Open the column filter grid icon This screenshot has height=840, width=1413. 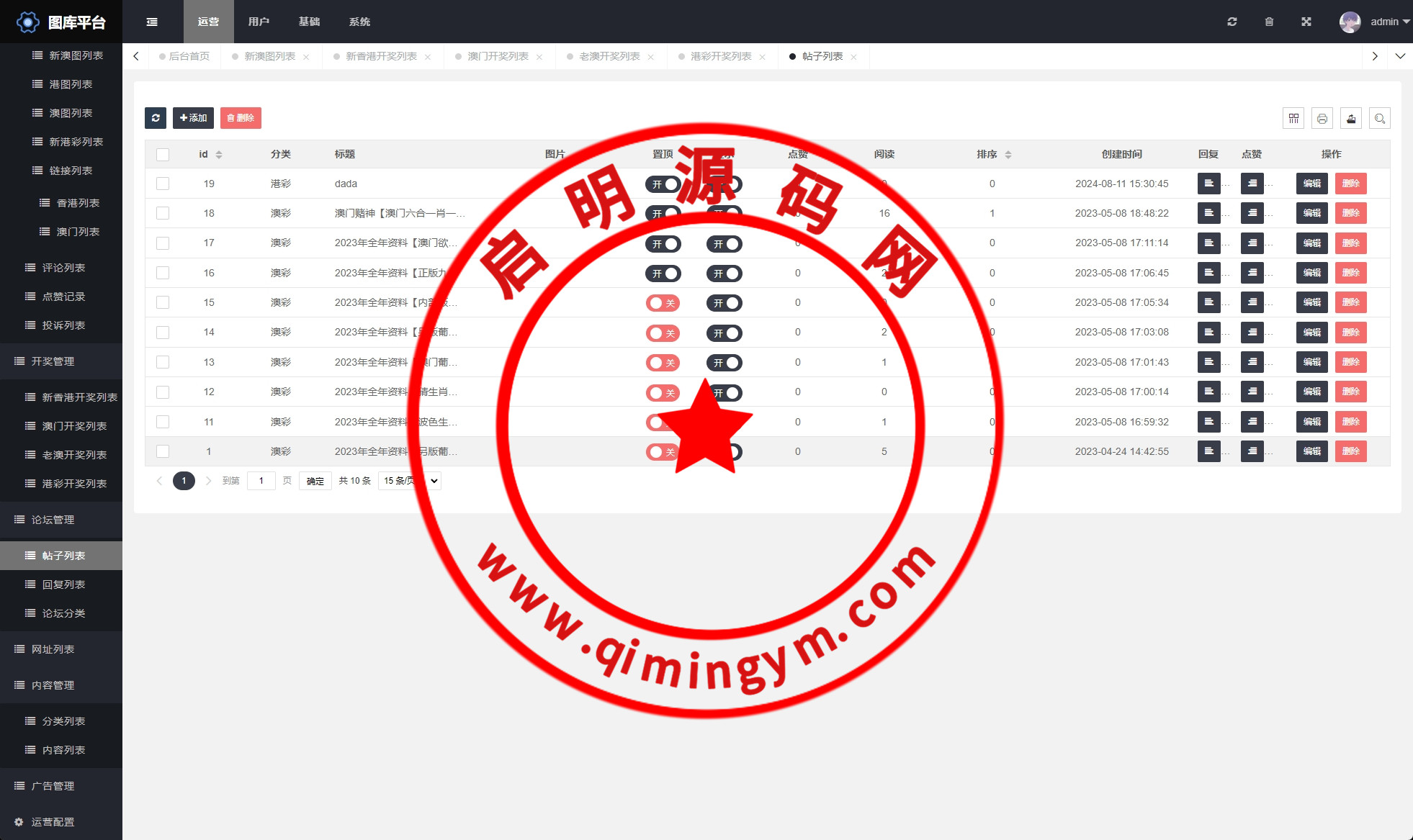point(1293,118)
